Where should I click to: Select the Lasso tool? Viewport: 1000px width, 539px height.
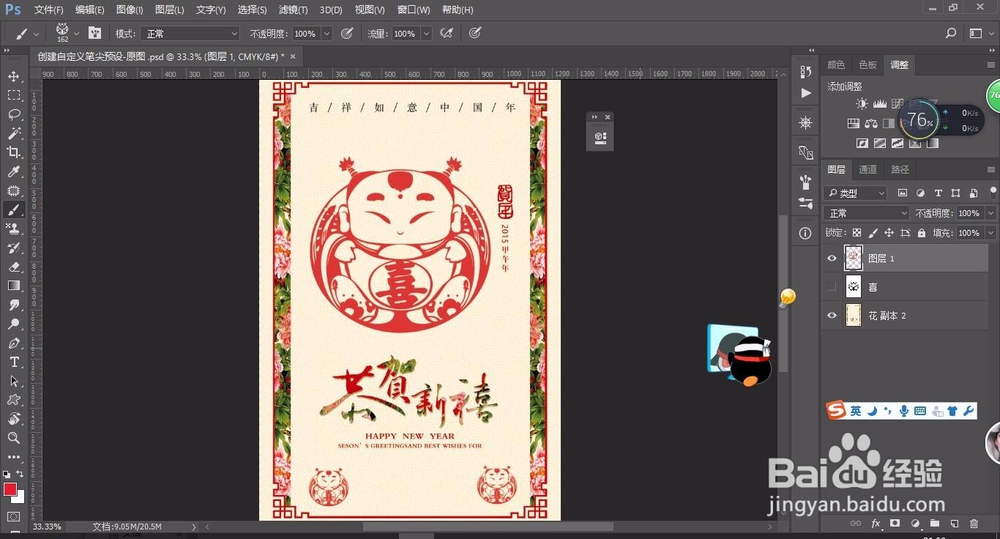tap(13, 115)
